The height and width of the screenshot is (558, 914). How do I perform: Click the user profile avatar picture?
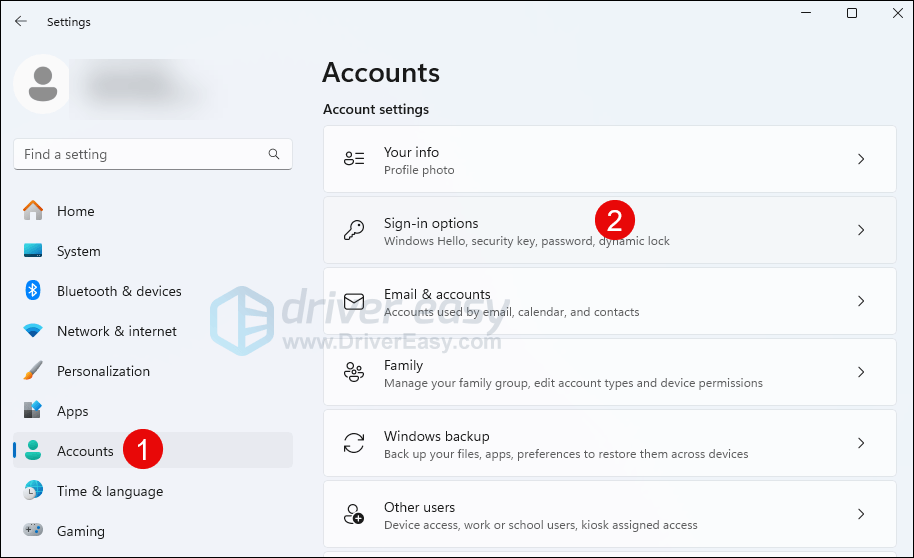(x=42, y=84)
